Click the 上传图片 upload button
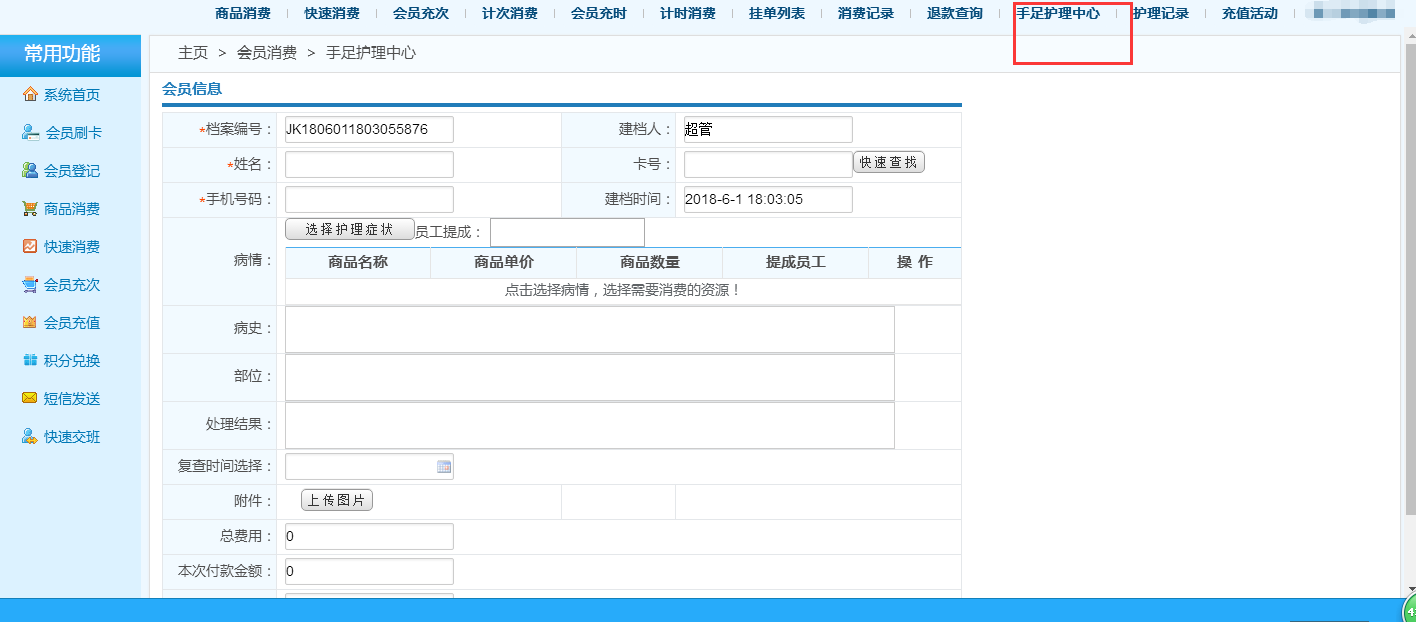This screenshot has height=622, width=1416. [337, 499]
